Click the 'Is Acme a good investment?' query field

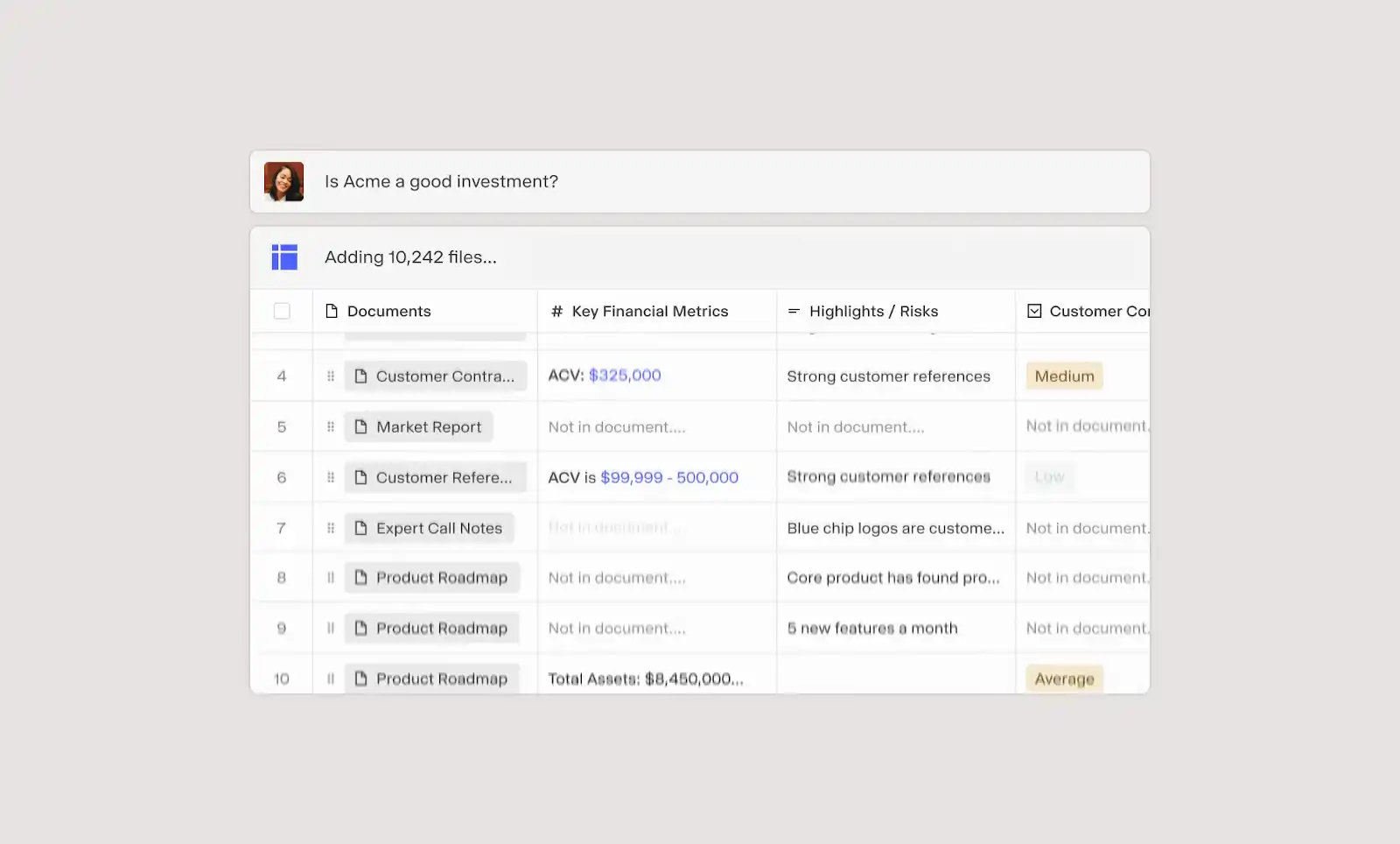pos(700,182)
